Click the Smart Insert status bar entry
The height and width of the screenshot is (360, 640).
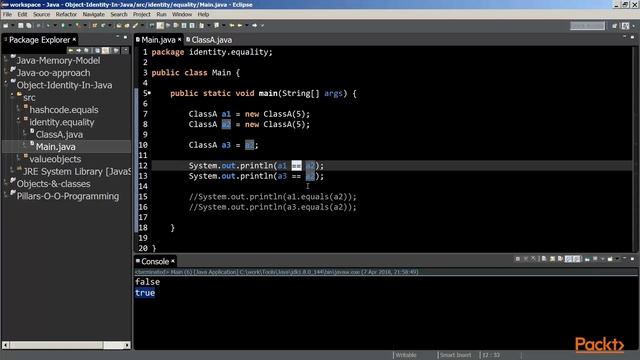[x=455, y=355]
